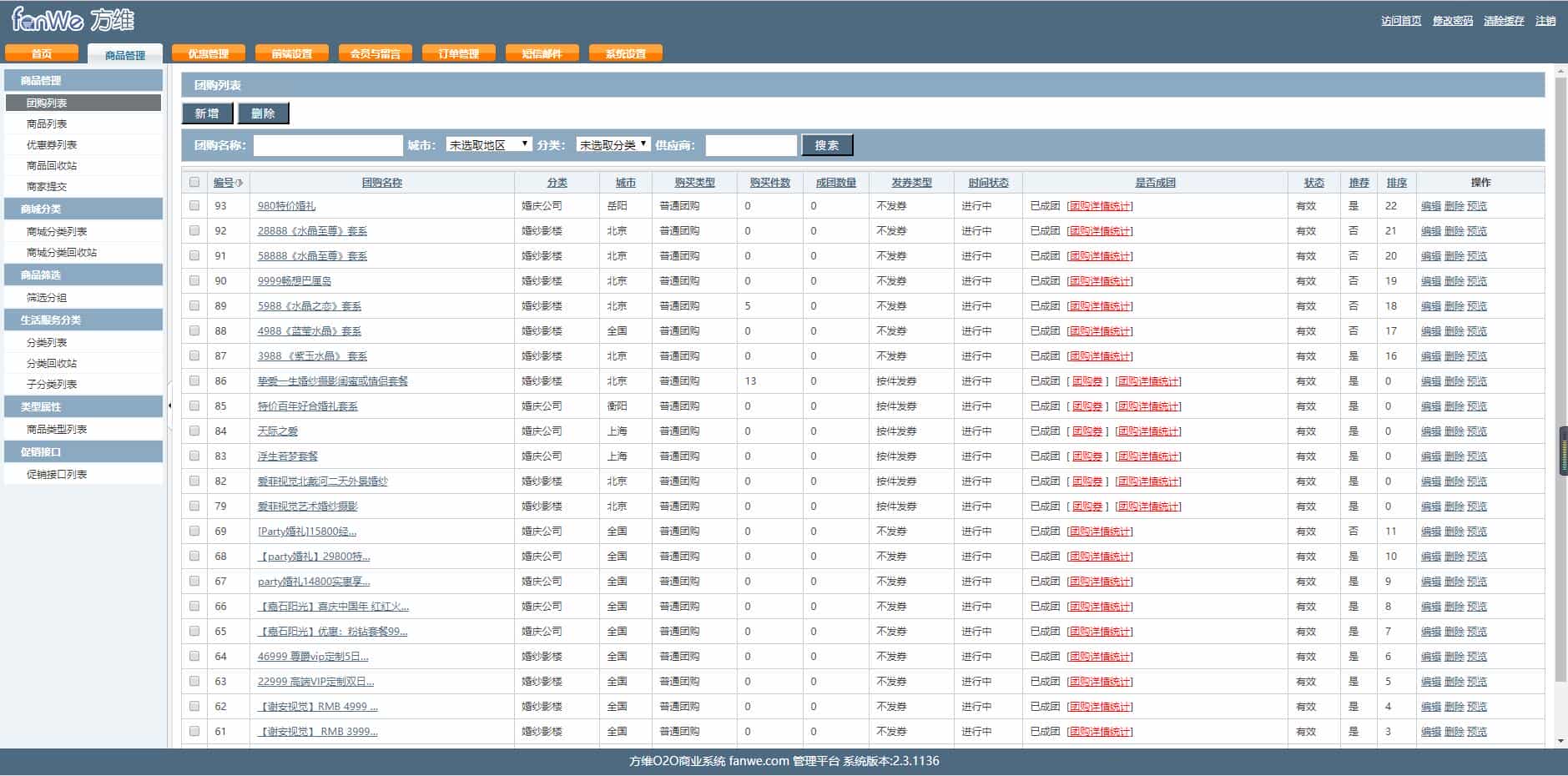Screen dimensions: 1568x776
Task: Open 优惠券列表 in the sidebar
Action: coord(52,144)
